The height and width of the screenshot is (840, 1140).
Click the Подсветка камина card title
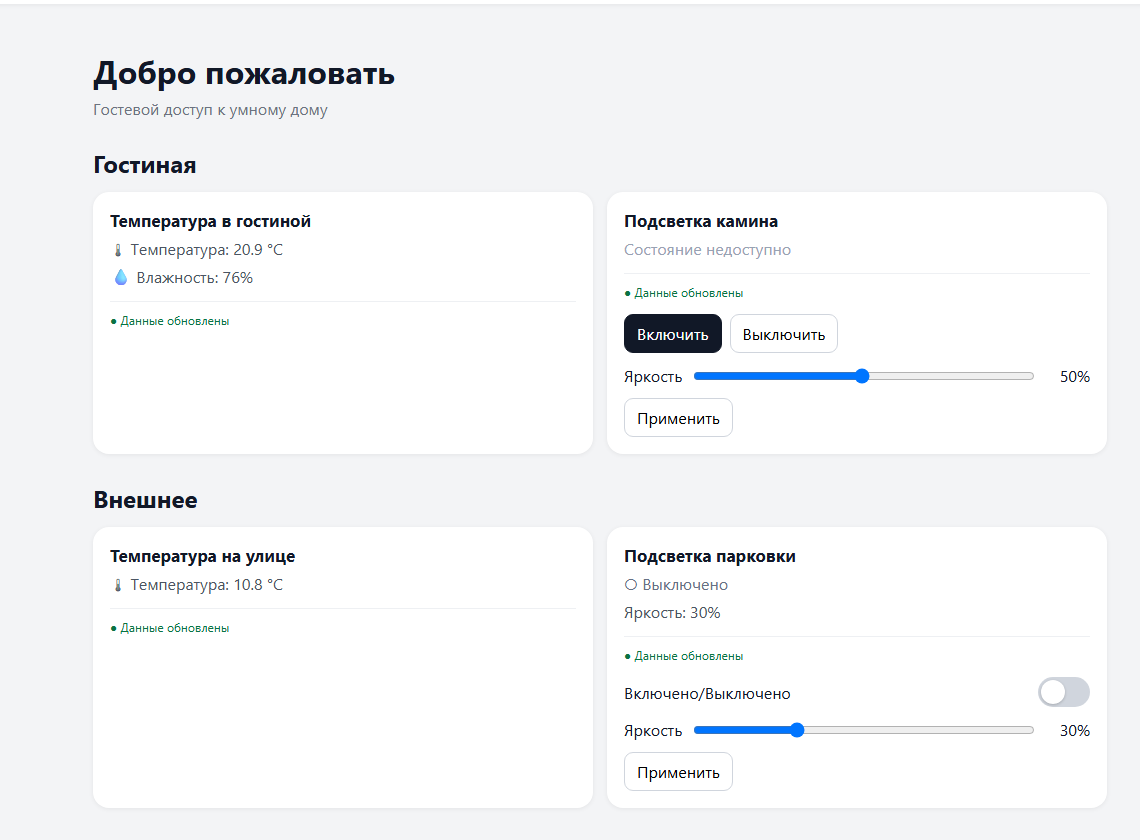pyautogui.click(x=701, y=221)
